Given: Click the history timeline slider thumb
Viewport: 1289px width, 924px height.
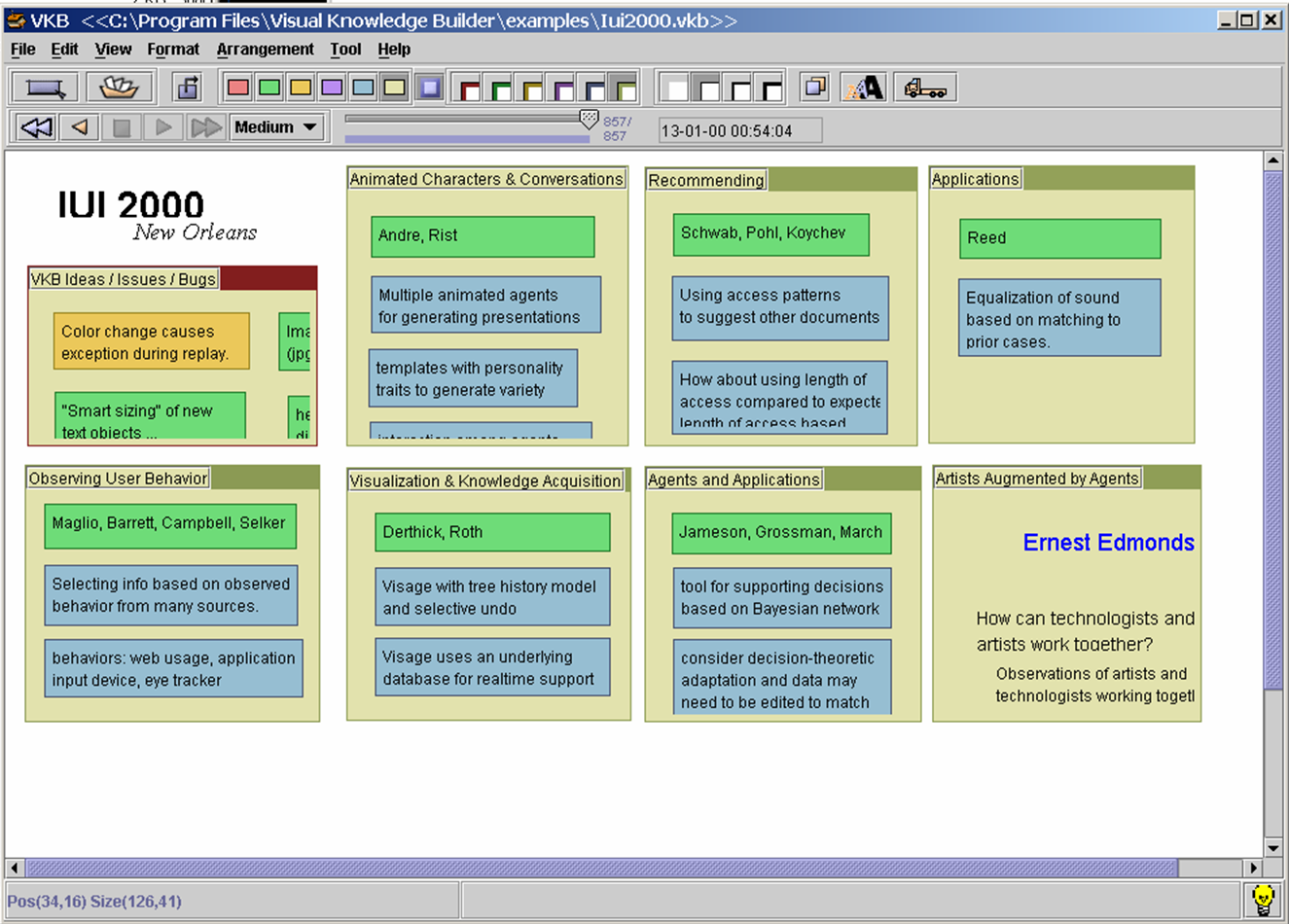Looking at the screenshot, I should coord(589,120).
